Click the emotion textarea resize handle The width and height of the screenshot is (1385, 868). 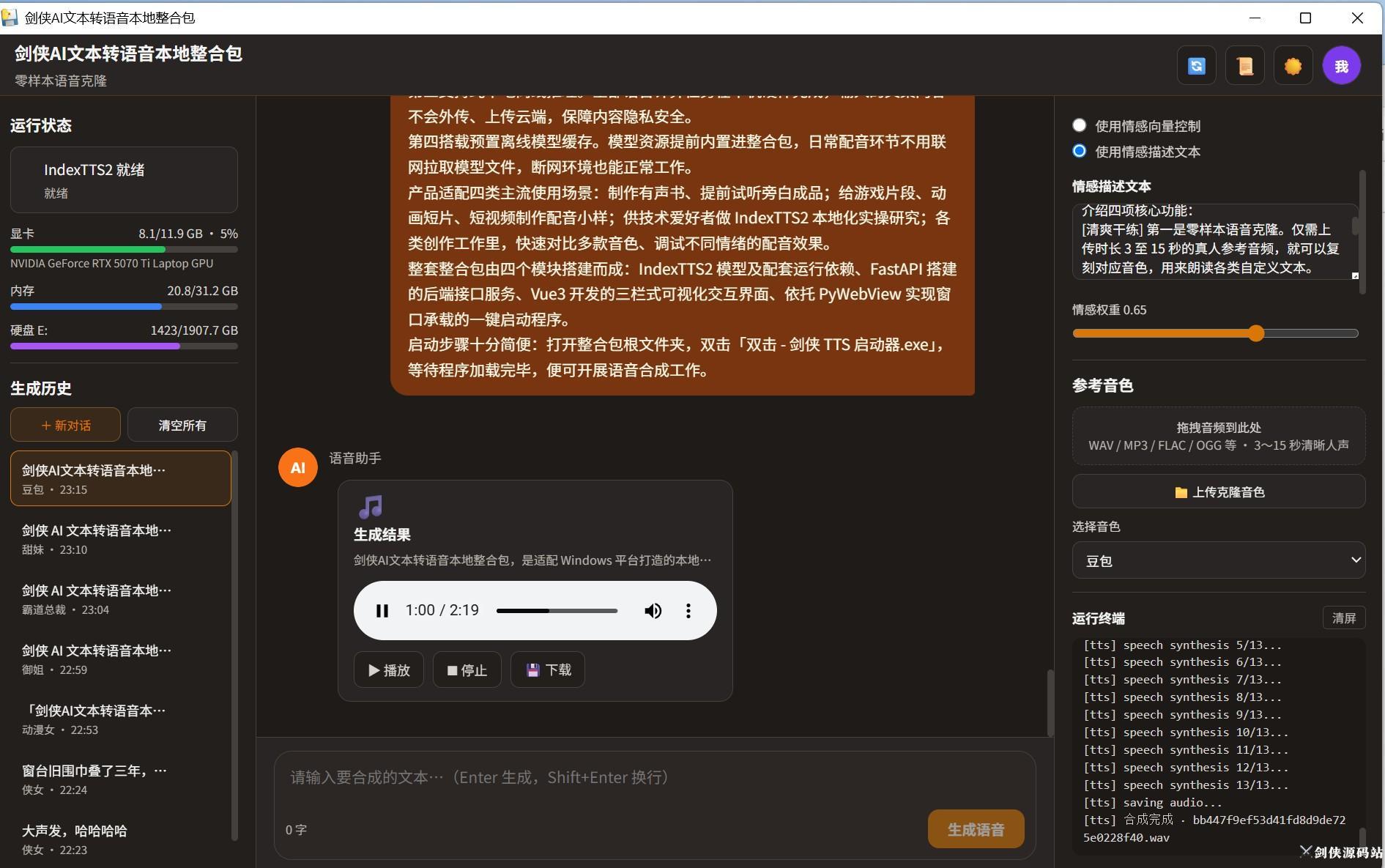1355,275
